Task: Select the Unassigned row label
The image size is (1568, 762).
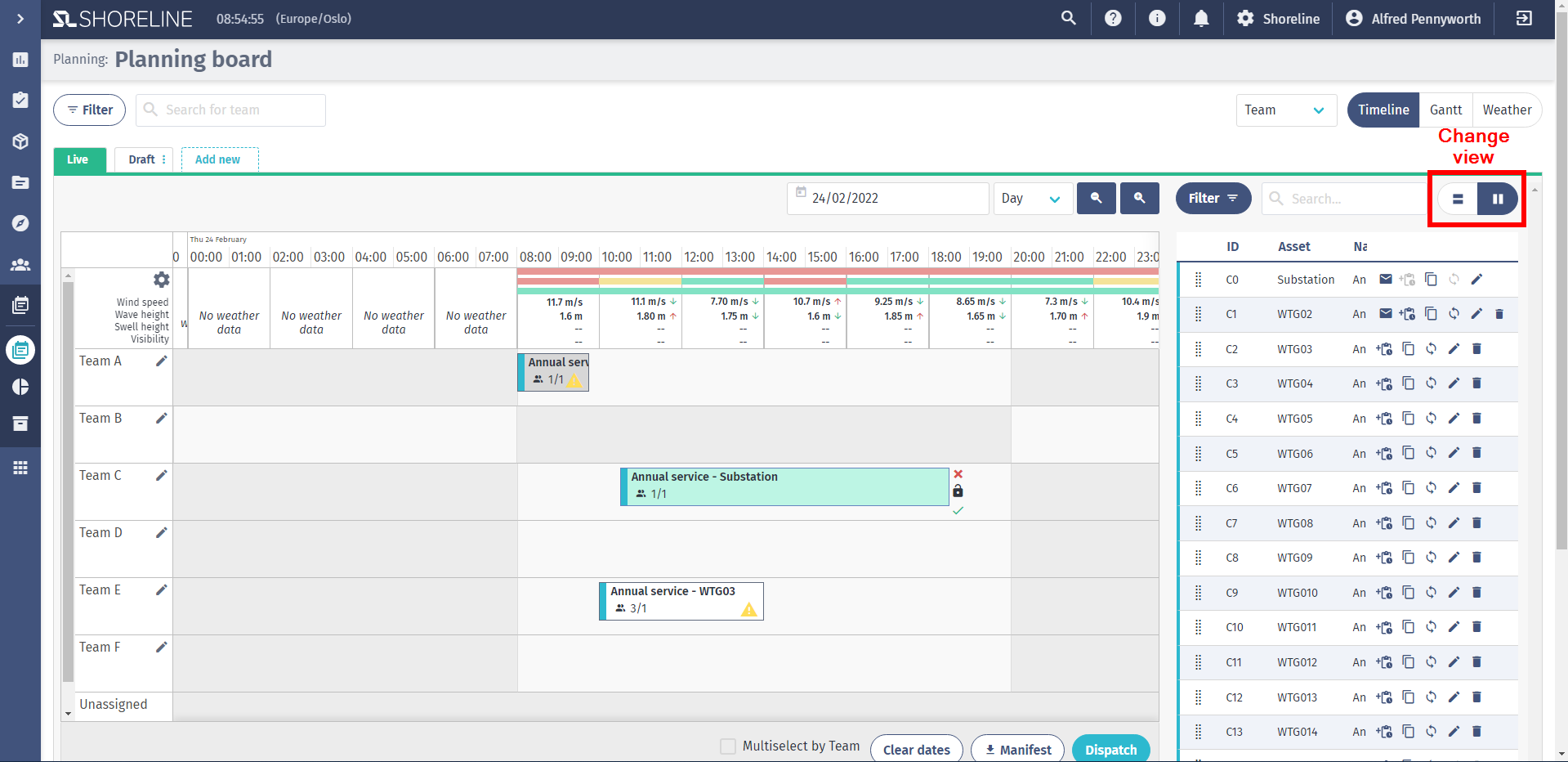Action: point(114,705)
